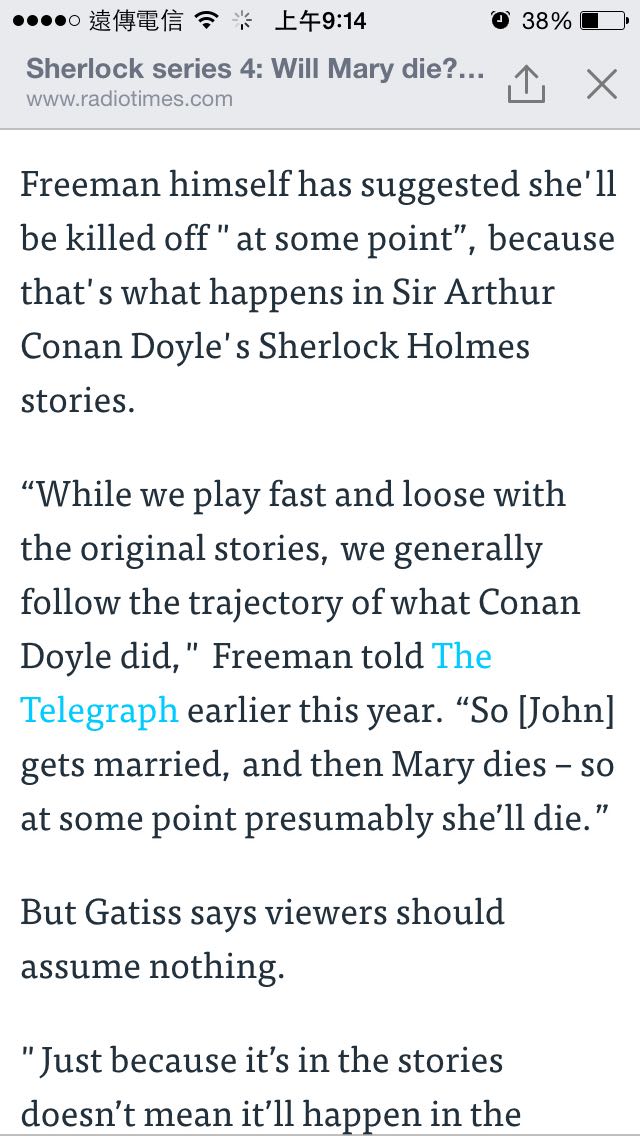Open The Telegraph hyperlink
This screenshot has width=640, height=1136.
click(100, 709)
